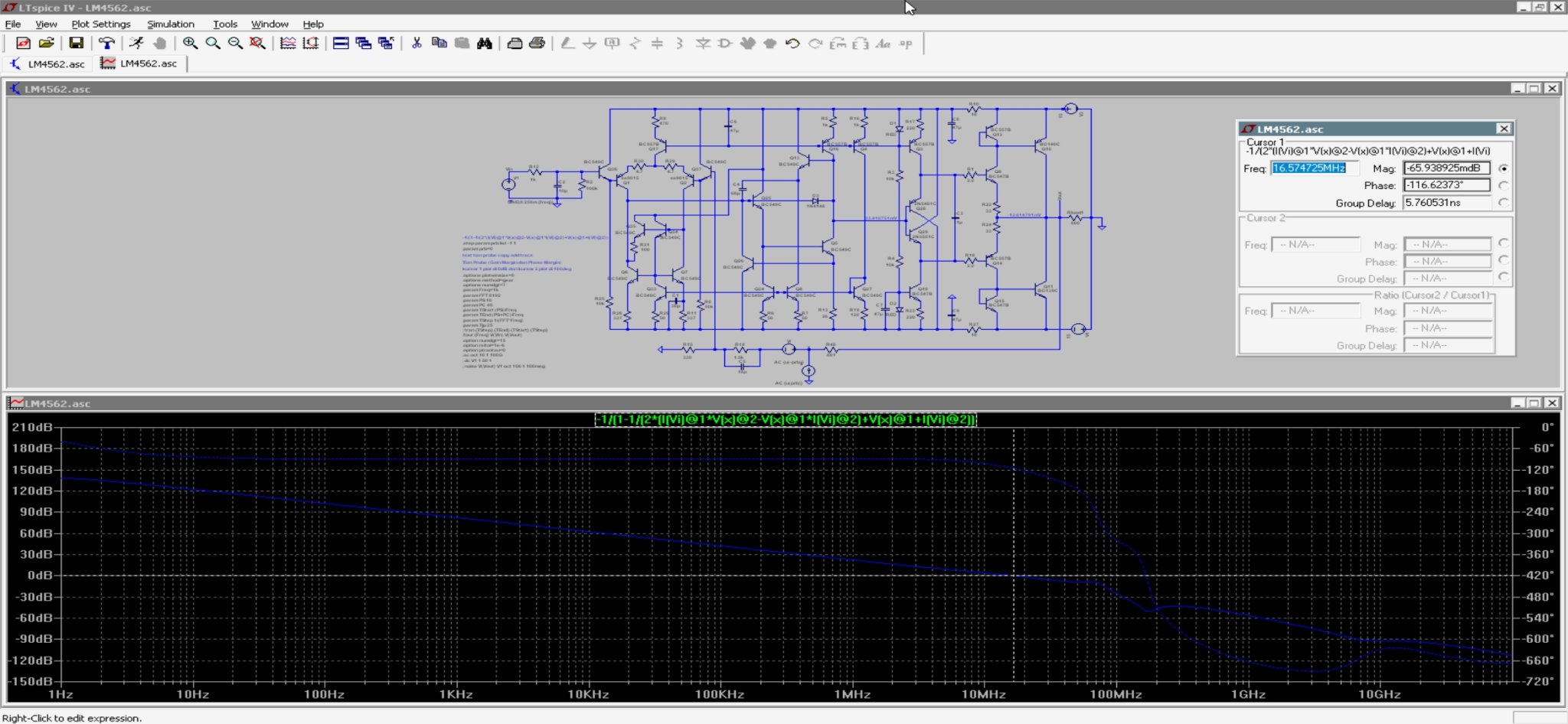This screenshot has width=1568, height=724.
Task: Click the SPICE Directive .op icon
Action: tap(906, 44)
